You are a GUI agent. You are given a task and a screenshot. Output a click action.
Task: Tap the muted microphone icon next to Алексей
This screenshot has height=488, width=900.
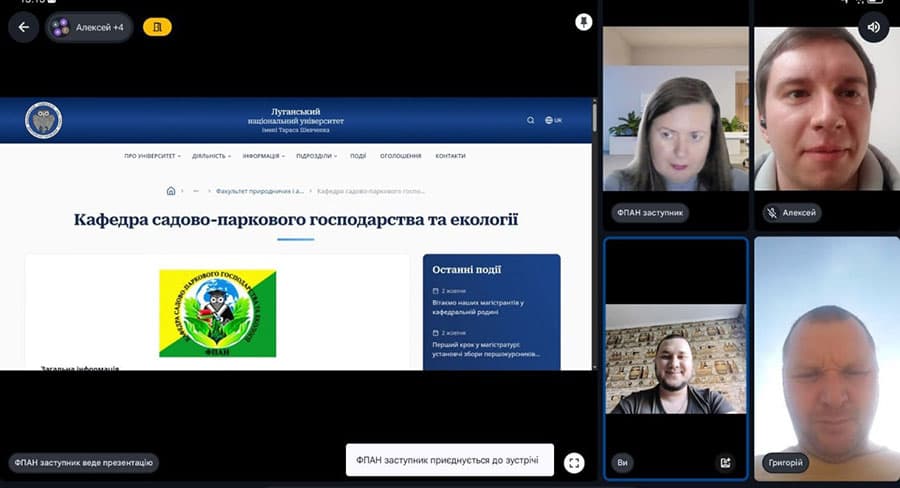(773, 213)
